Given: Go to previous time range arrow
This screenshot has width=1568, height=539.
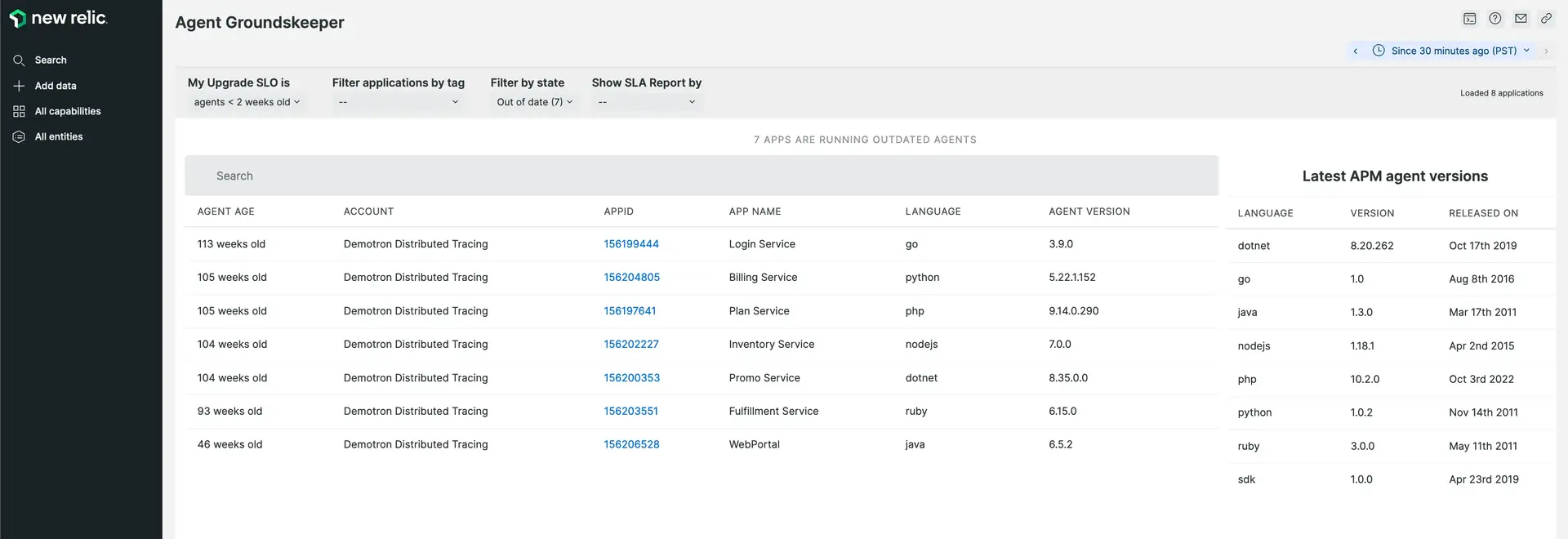Looking at the screenshot, I should click(1356, 51).
